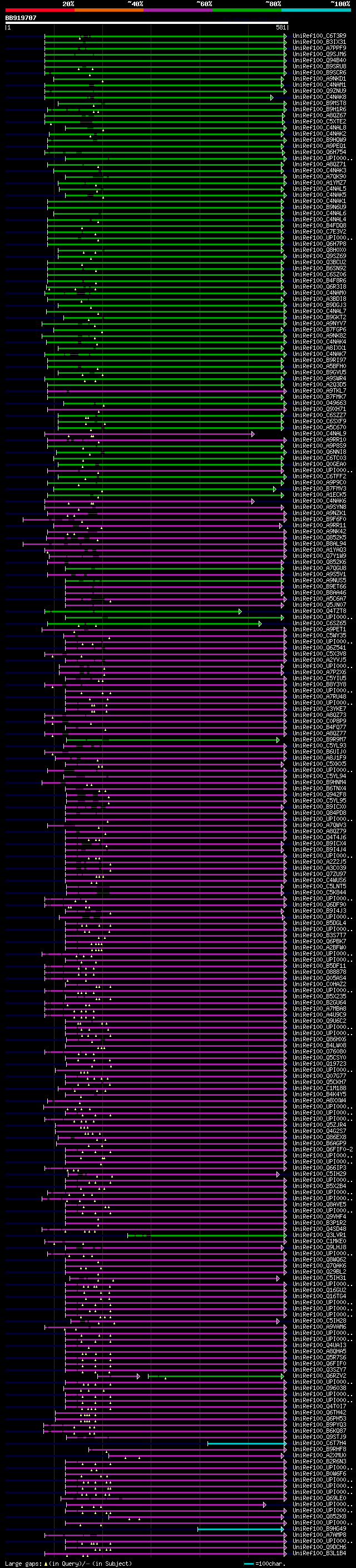Viewport: 356px width, 1568px height.
Task: Select the UniRef100_Q94B40 label
Action: click(319, 60)
